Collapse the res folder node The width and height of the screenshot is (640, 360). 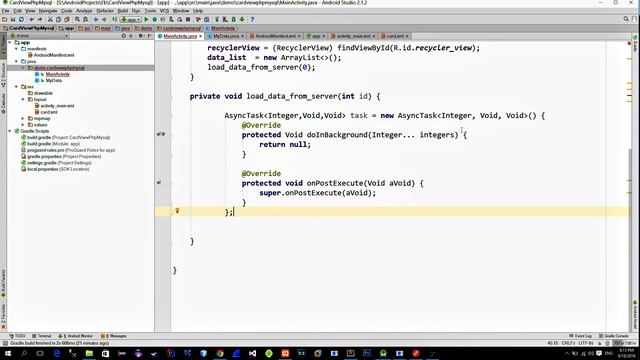[16, 87]
